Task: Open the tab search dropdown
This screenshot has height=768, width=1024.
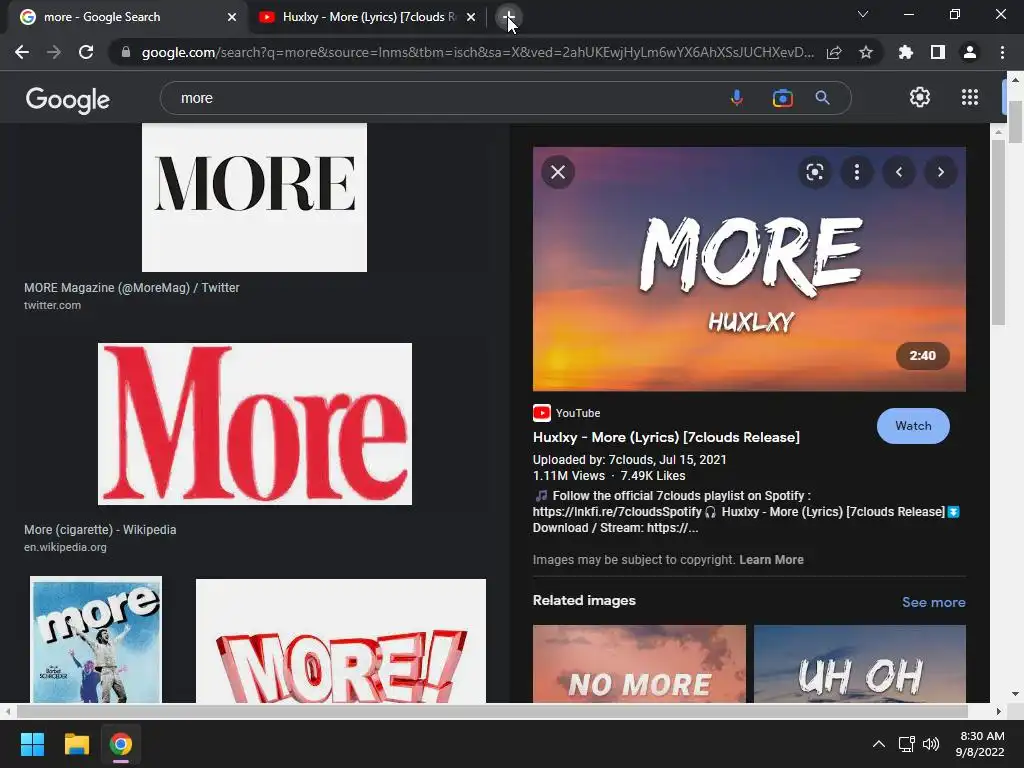Action: coord(863,14)
